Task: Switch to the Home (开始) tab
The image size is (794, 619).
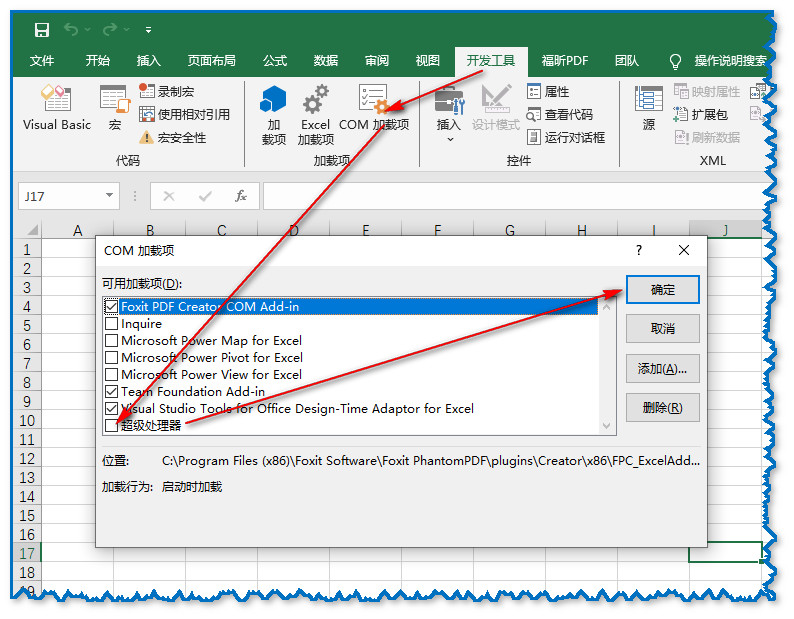Action: coord(97,61)
